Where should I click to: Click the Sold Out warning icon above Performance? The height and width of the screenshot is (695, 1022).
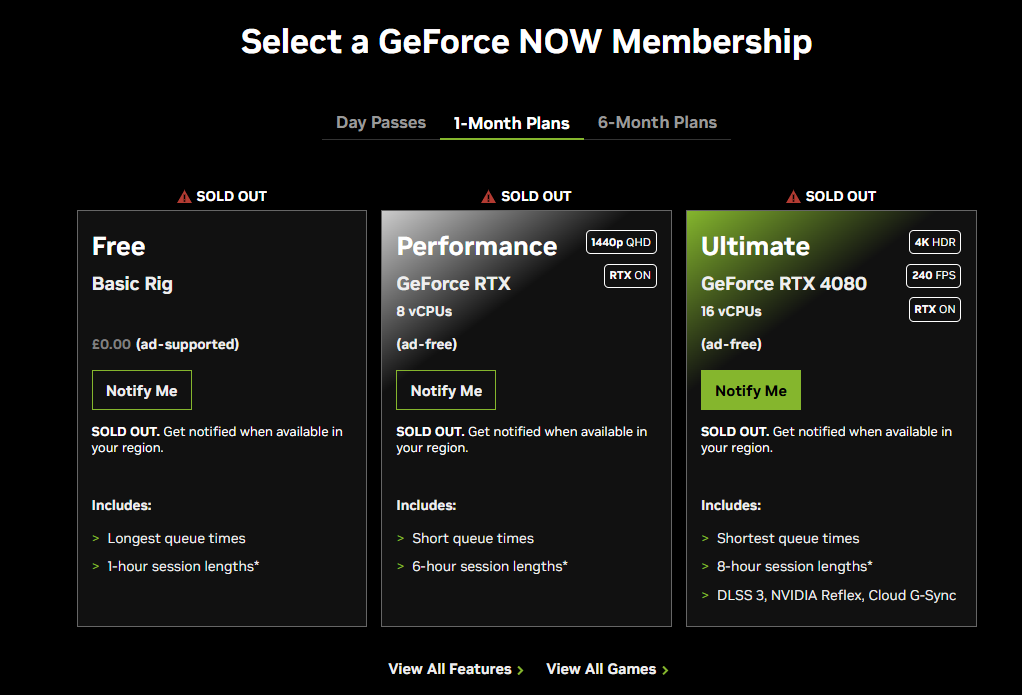[x=488, y=197]
